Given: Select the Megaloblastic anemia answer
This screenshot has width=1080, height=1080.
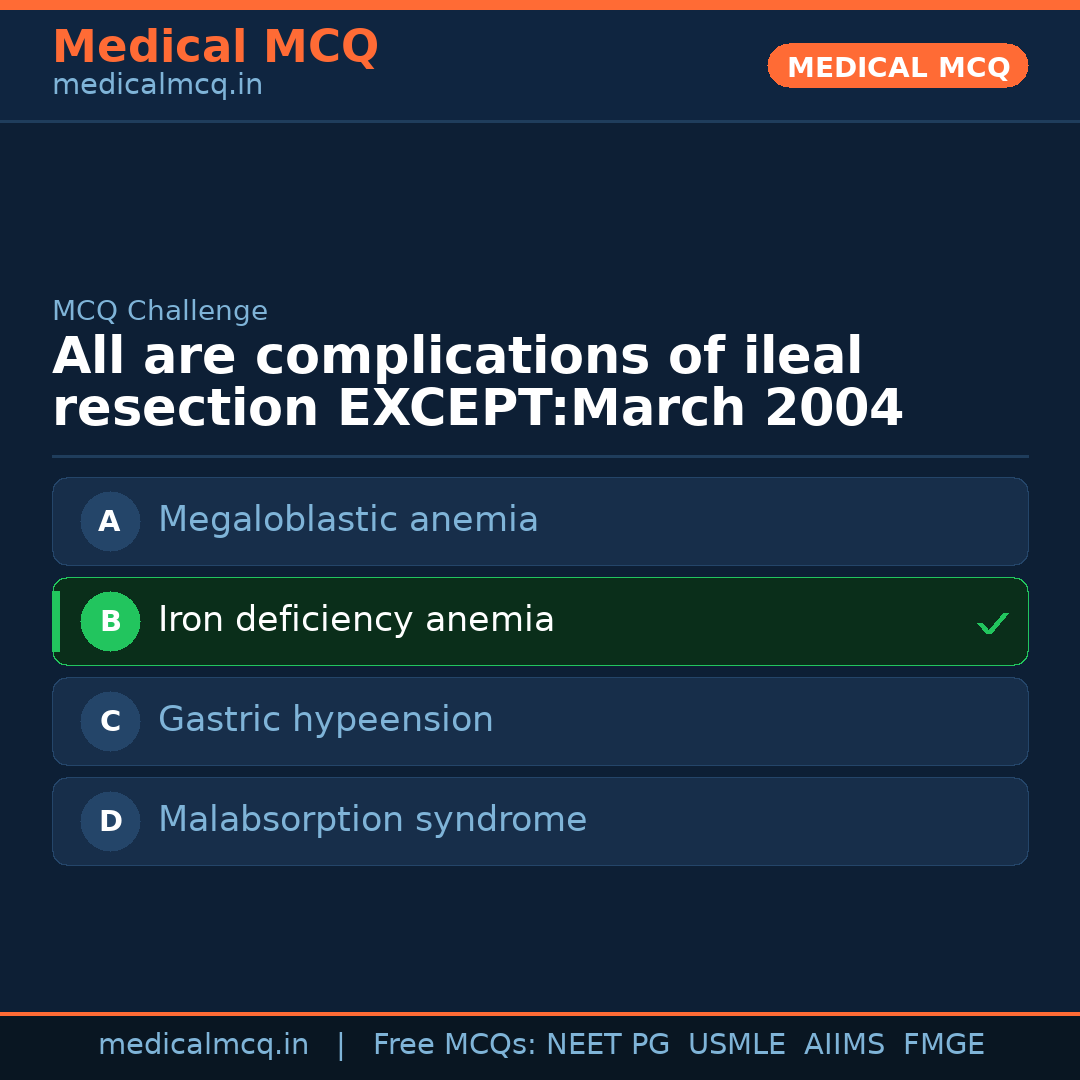Looking at the screenshot, I should (348, 520).
